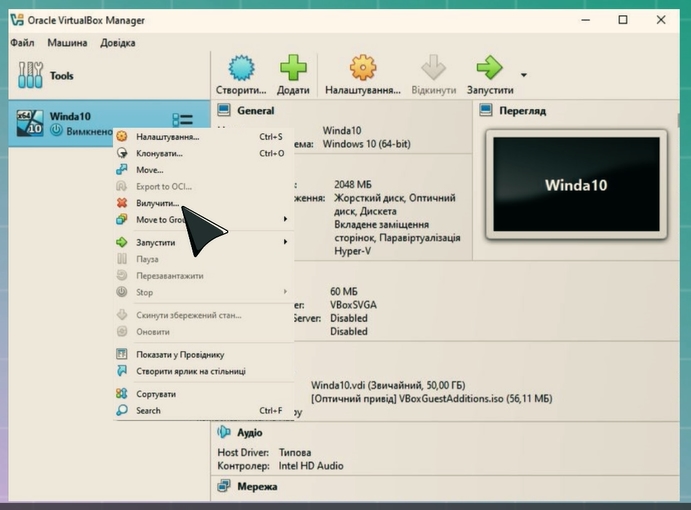This screenshot has width=691, height=510.
Task: Click the Search magnifier icon
Action: tap(122, 410)
